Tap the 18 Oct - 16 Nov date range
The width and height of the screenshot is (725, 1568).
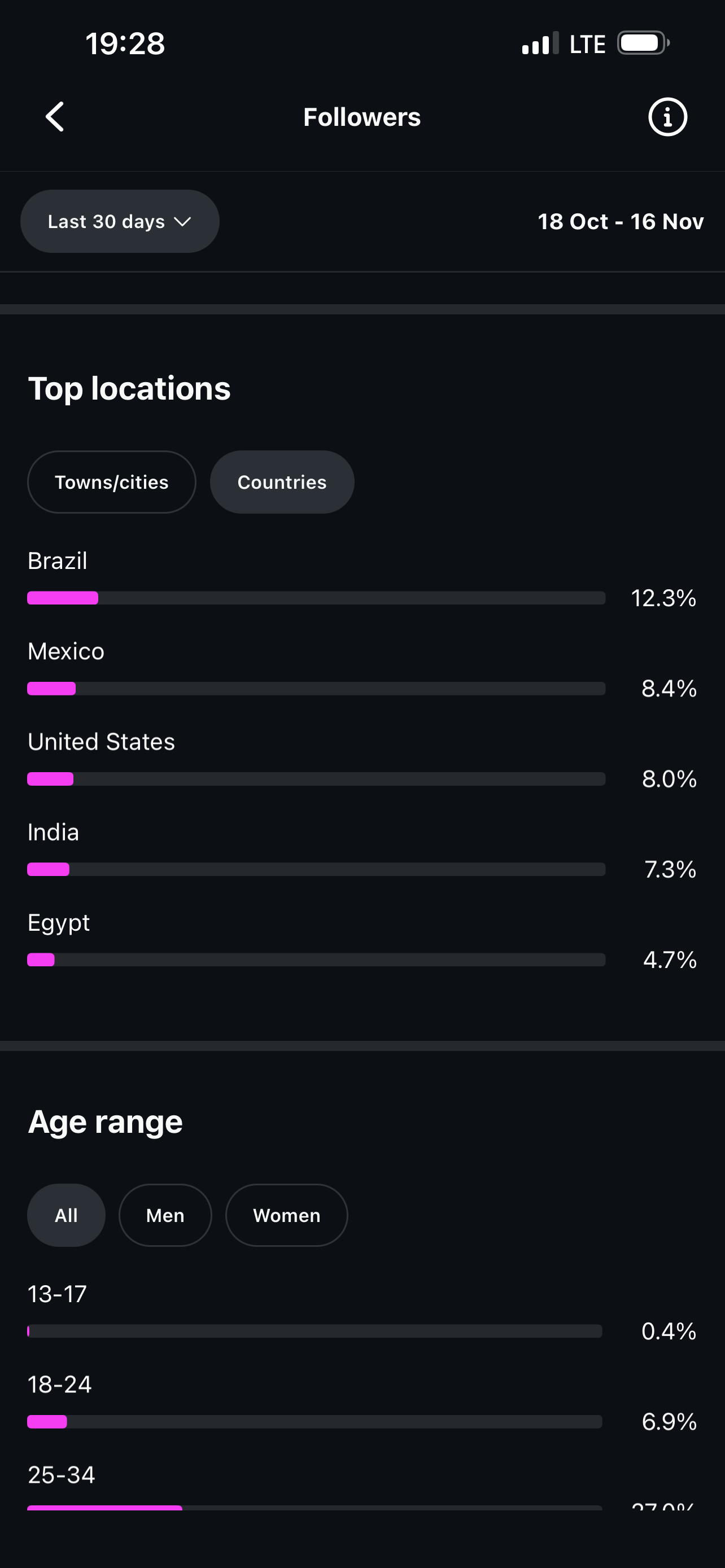[x=621, y=222]
